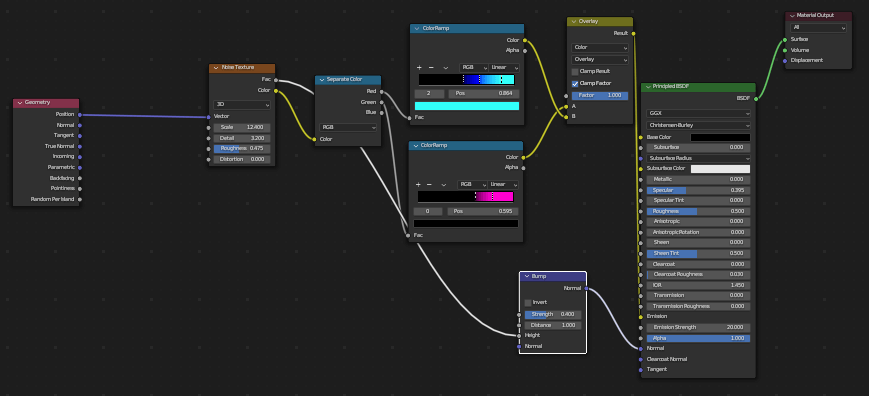
Task: Click the Detail field on Noise Texture
Action: 242,138
